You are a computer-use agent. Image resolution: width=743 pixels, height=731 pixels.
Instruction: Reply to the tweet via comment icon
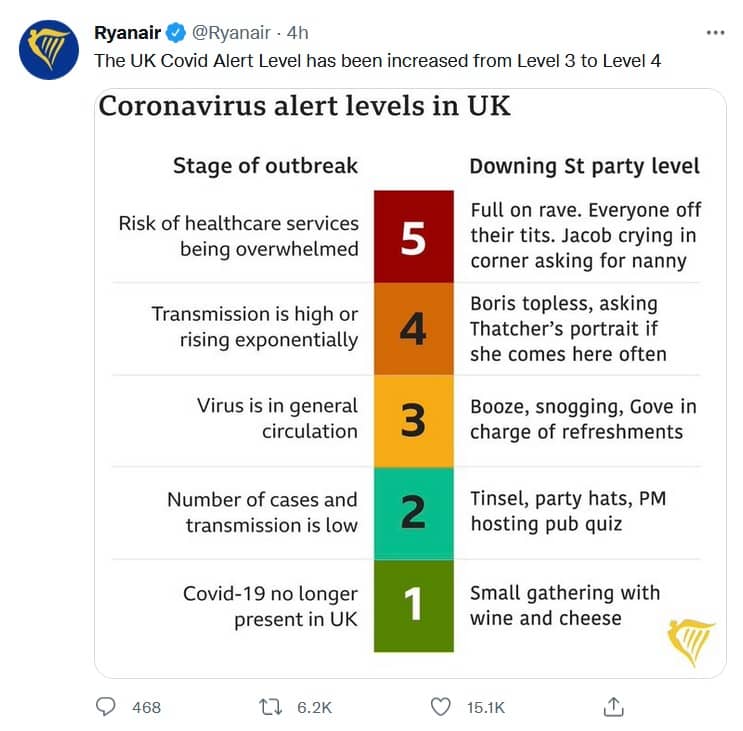pyautogui.click(x=105, y=706)
